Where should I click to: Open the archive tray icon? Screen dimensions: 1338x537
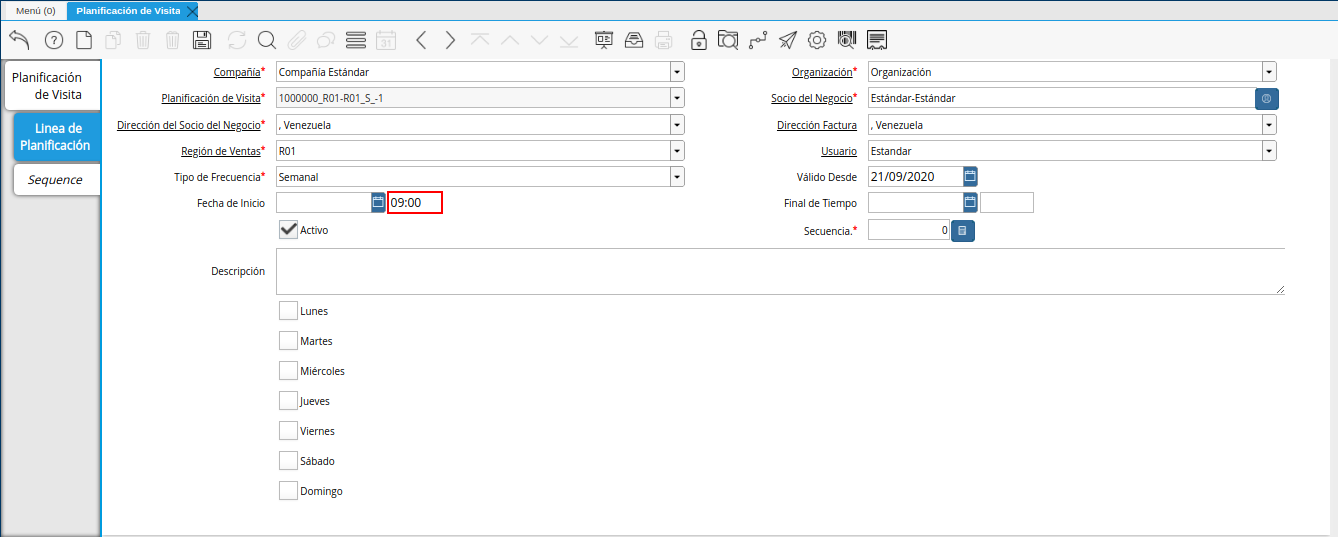(634, 40)
